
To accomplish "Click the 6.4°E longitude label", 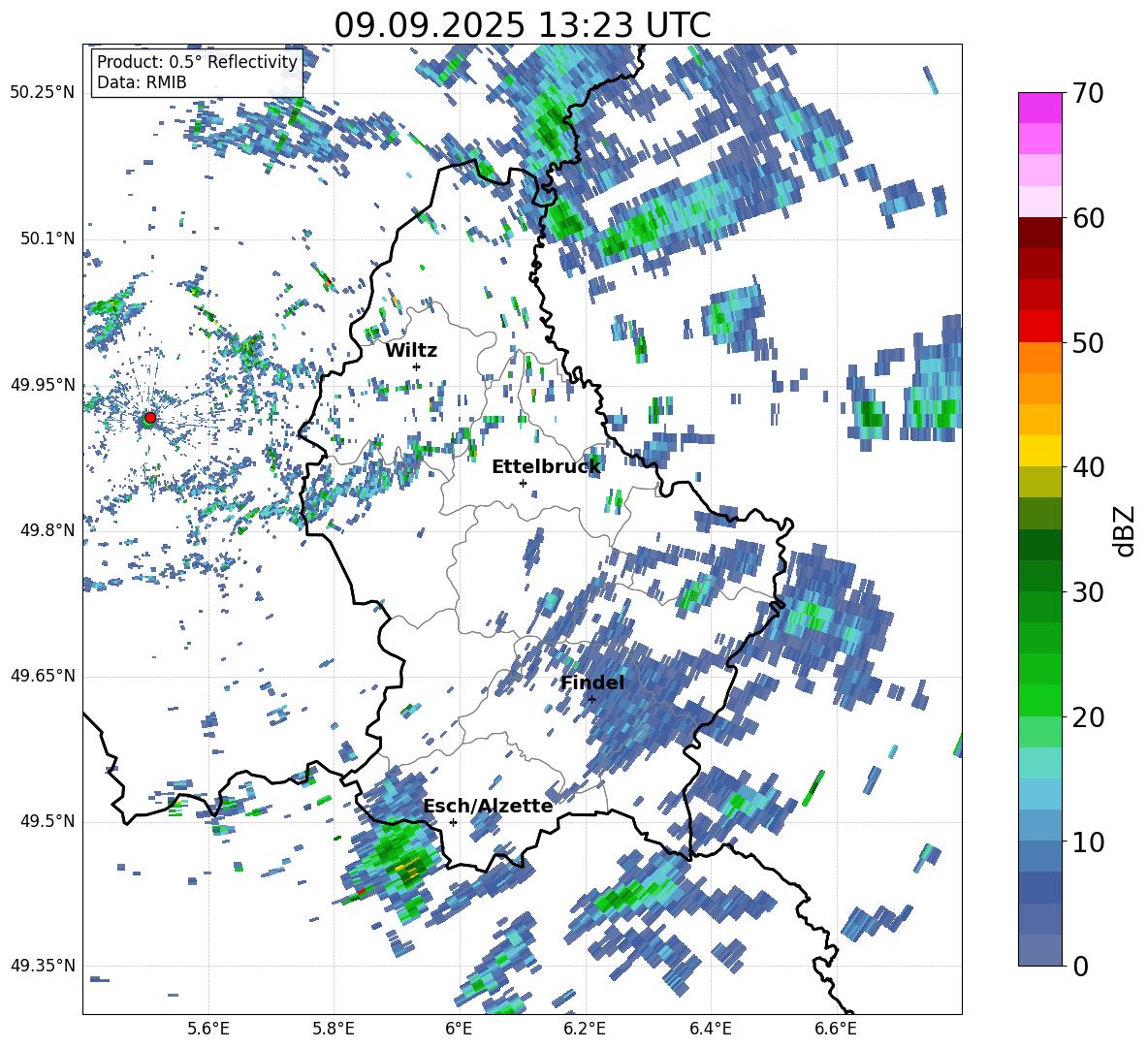I will coord(710,1030).
